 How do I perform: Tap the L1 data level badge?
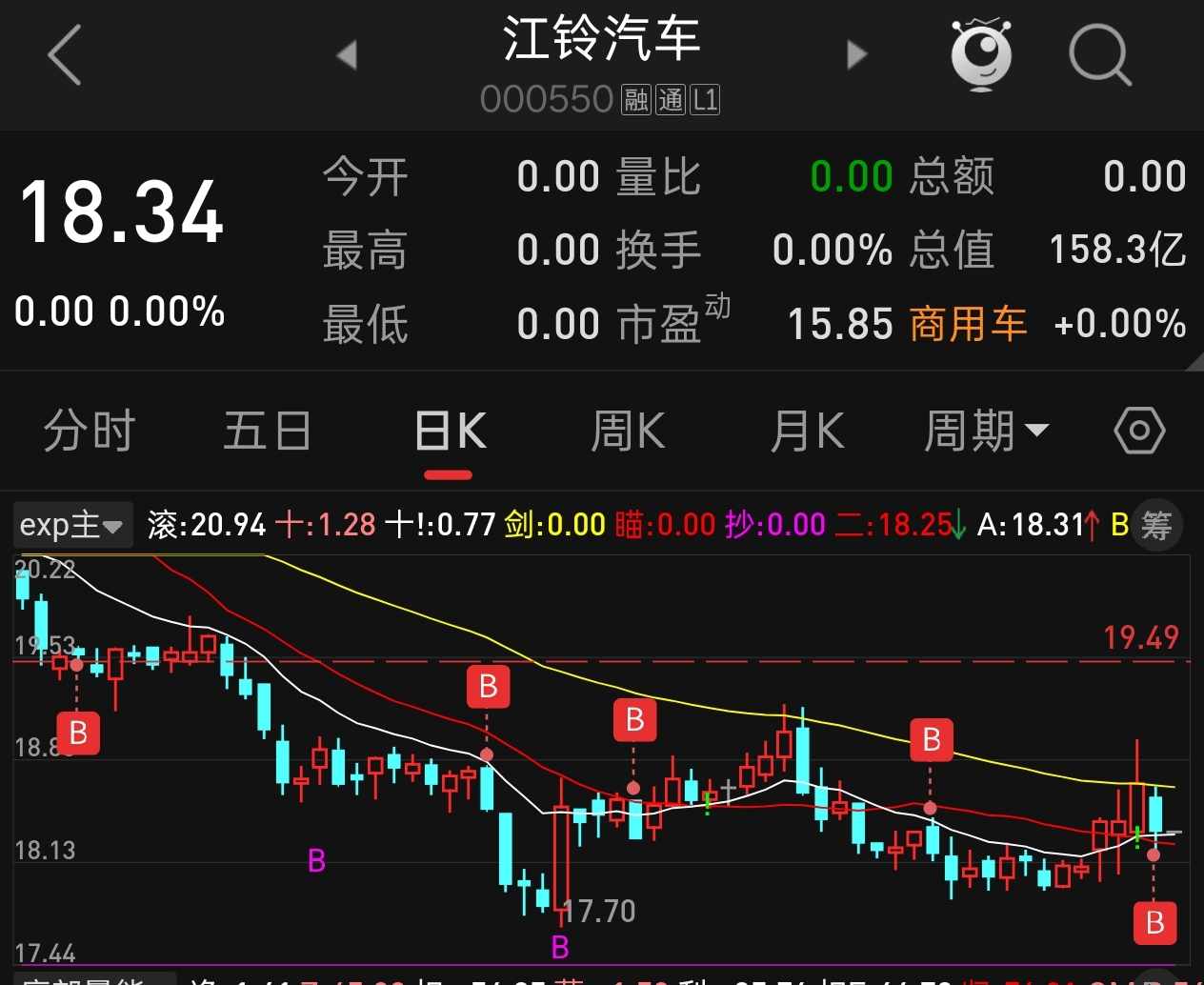[705, 99]
